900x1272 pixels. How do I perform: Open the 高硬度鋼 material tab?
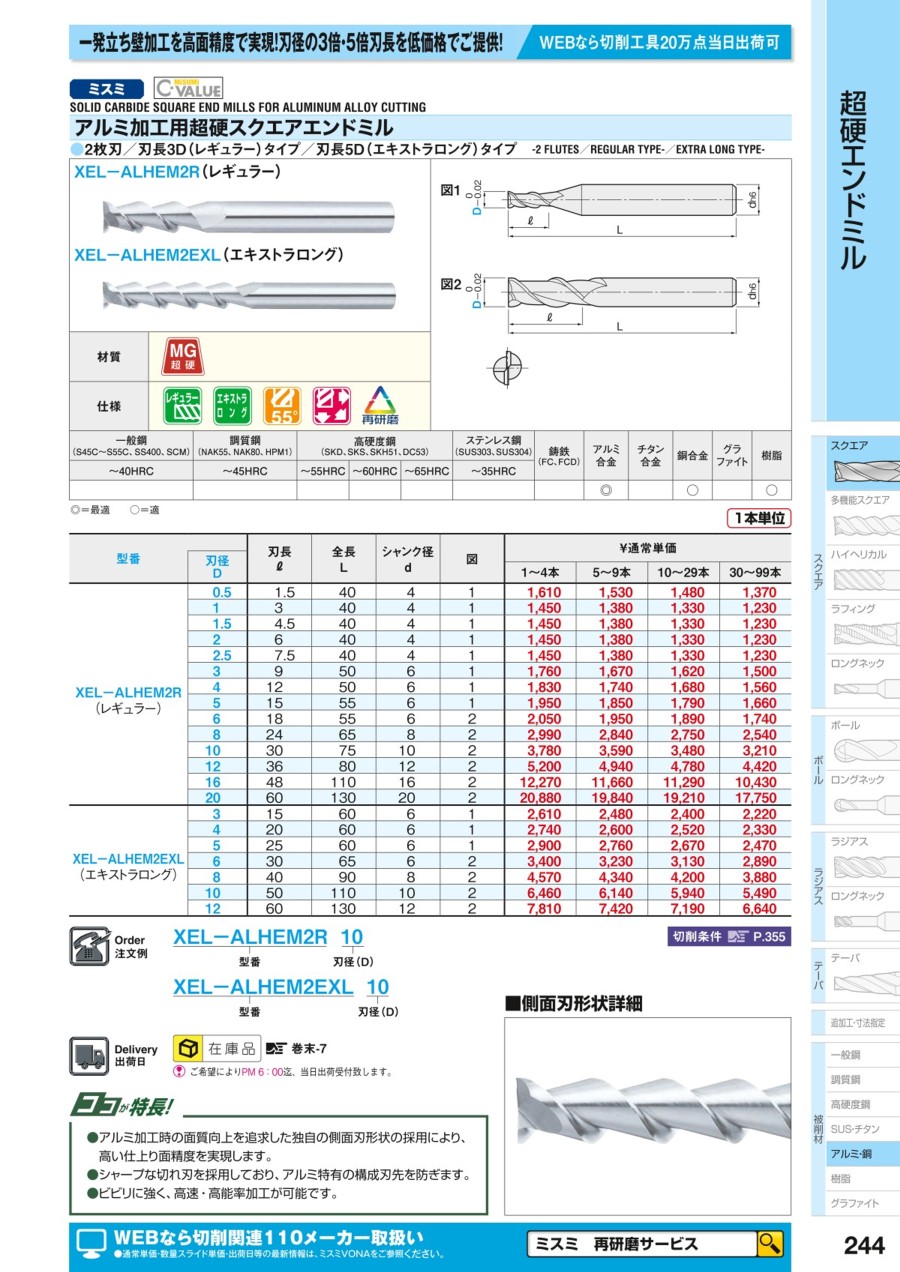(x=862, y=1104)
